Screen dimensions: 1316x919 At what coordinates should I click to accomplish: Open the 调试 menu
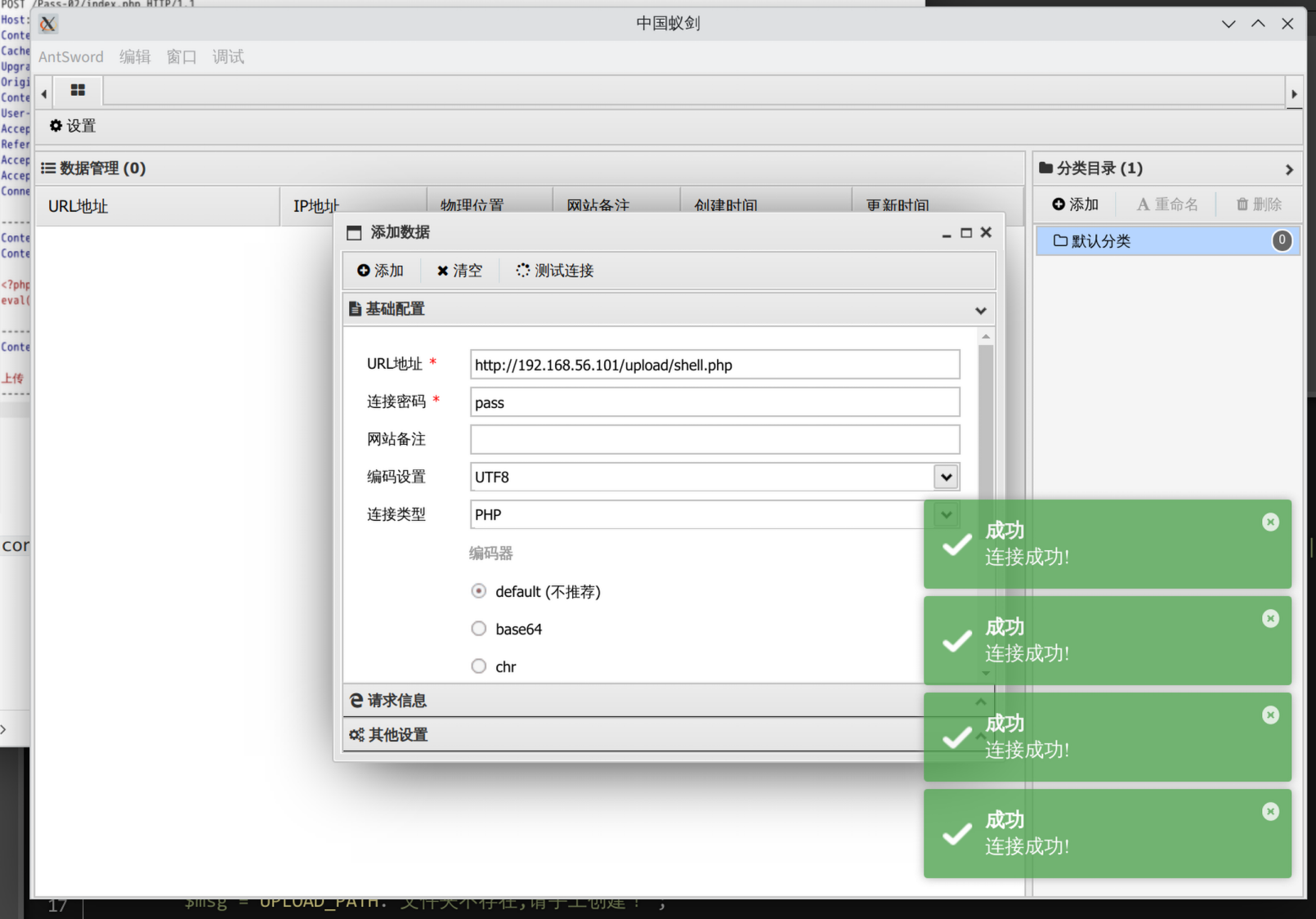pyautogui.click(x=228, y=56)
